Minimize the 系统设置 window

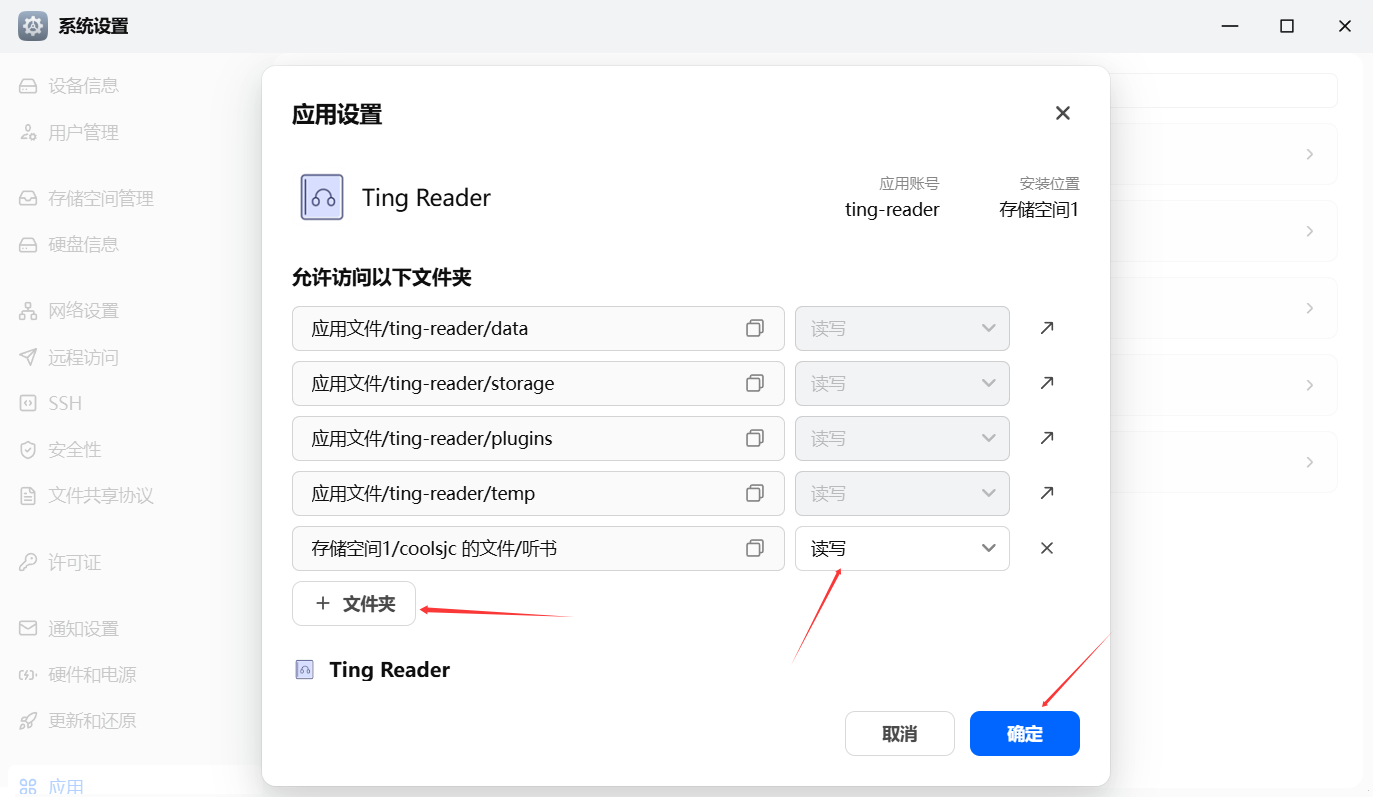(1229, 26)
